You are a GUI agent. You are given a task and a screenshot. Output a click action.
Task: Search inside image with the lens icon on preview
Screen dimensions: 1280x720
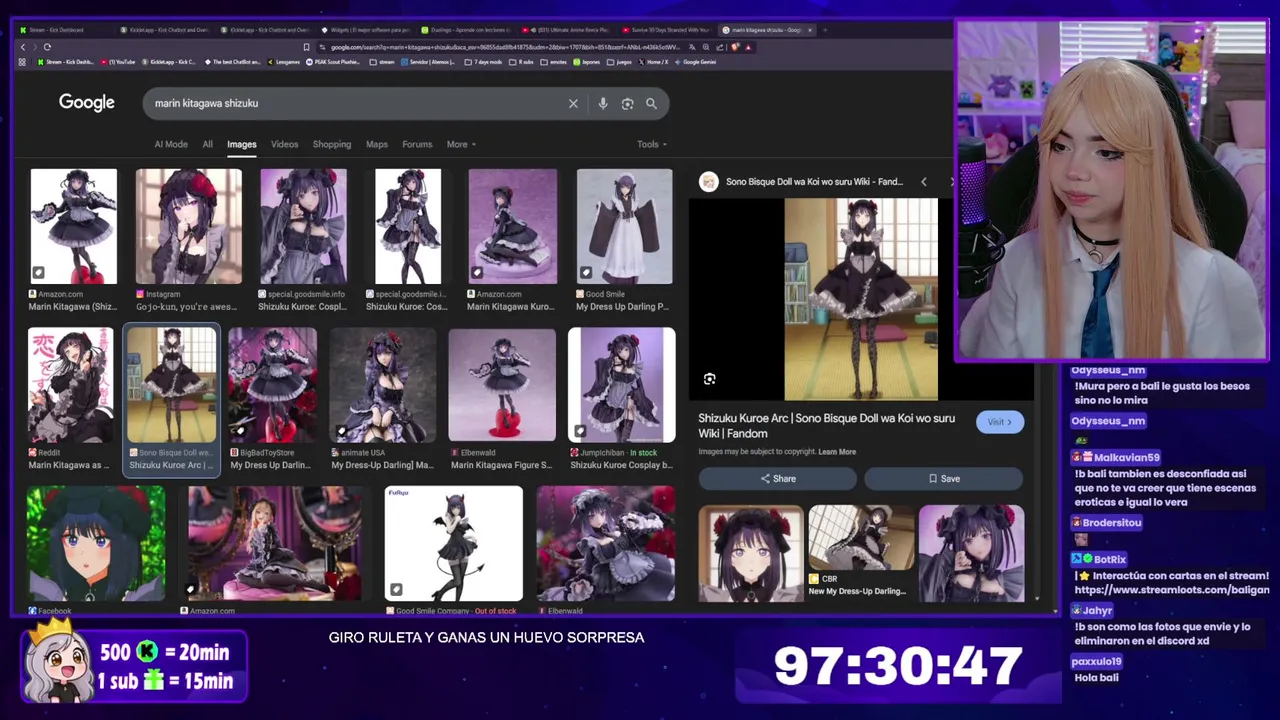tap(709, 379)
